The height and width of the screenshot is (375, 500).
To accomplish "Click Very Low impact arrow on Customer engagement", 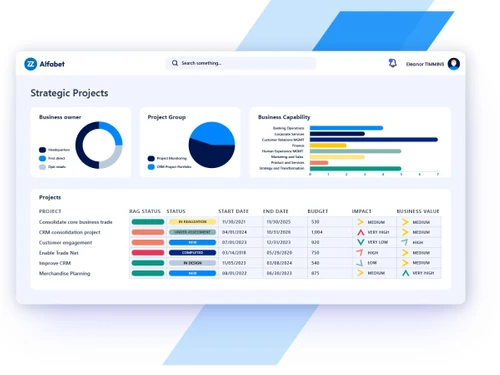I will [360, 242].
